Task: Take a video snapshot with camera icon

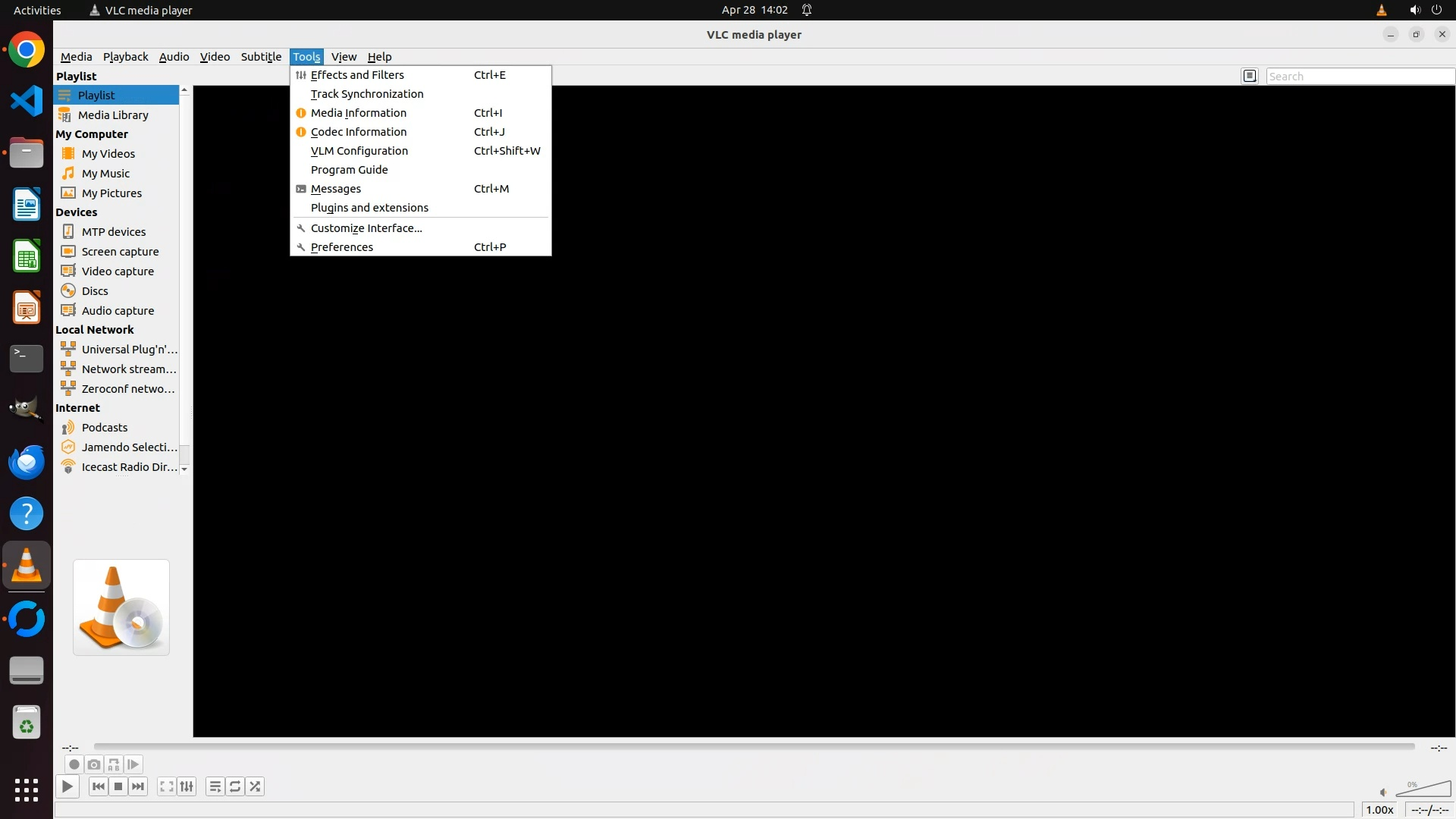Action: 94,764
